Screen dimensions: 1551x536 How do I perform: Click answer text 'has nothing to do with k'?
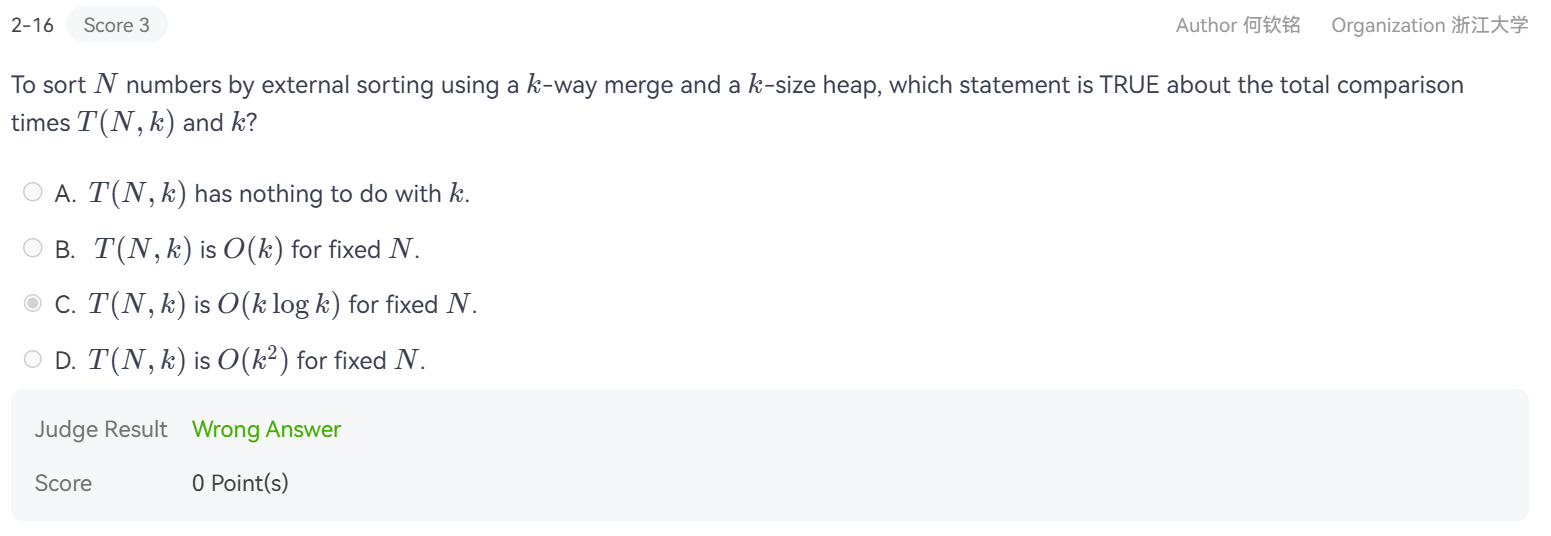click(x=330, y=193)
